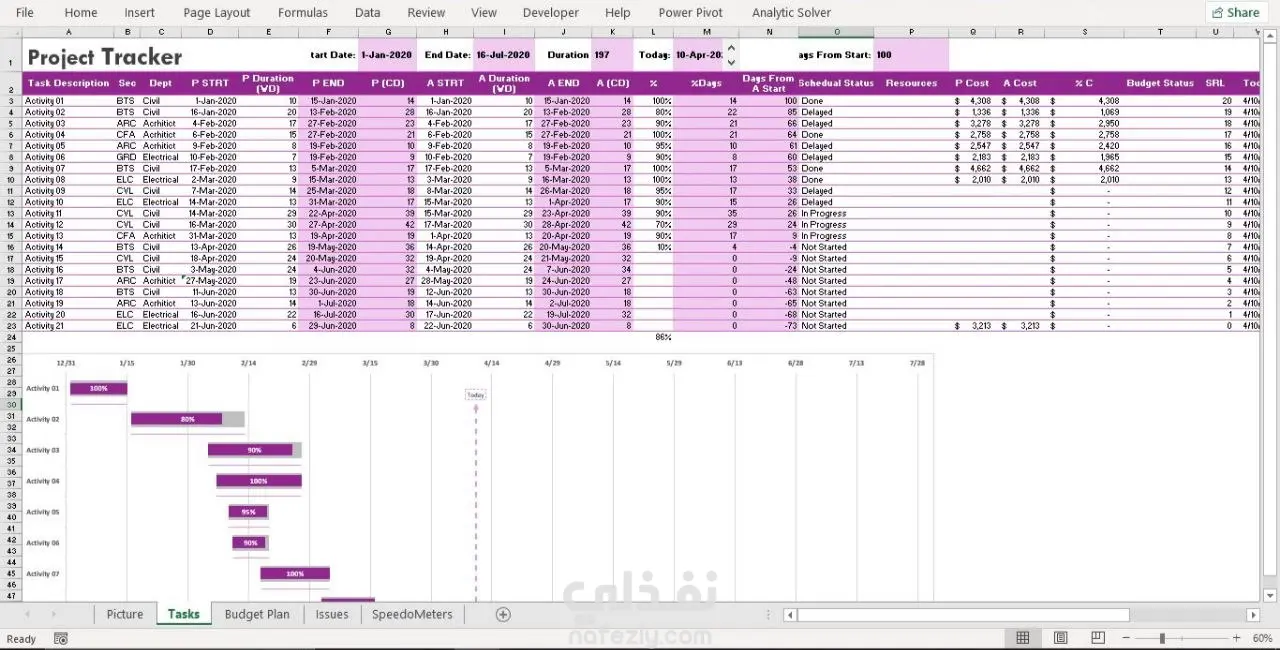This screenshot has width=1280, height=650.
Task: Open the Help ribbon tab
Action: click(x=618, y=12)
